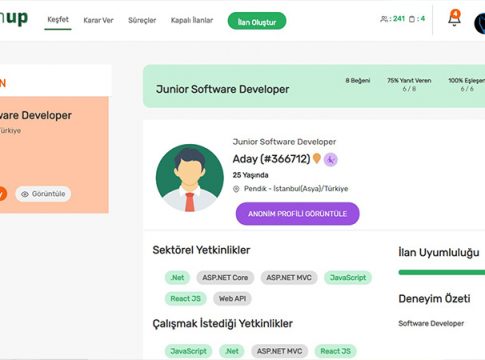Click the Pendik - İstanbul(Asya)/Türkiye location text

(296, 189)
